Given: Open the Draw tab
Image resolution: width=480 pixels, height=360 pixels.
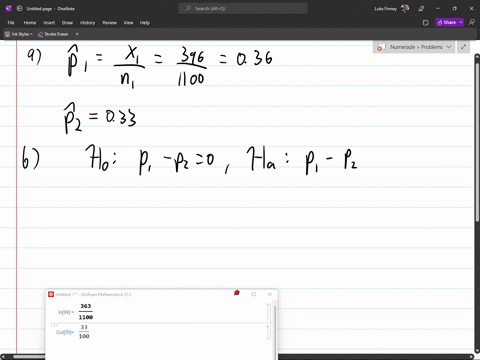Looking at the screenshot, I should [67, 23].
